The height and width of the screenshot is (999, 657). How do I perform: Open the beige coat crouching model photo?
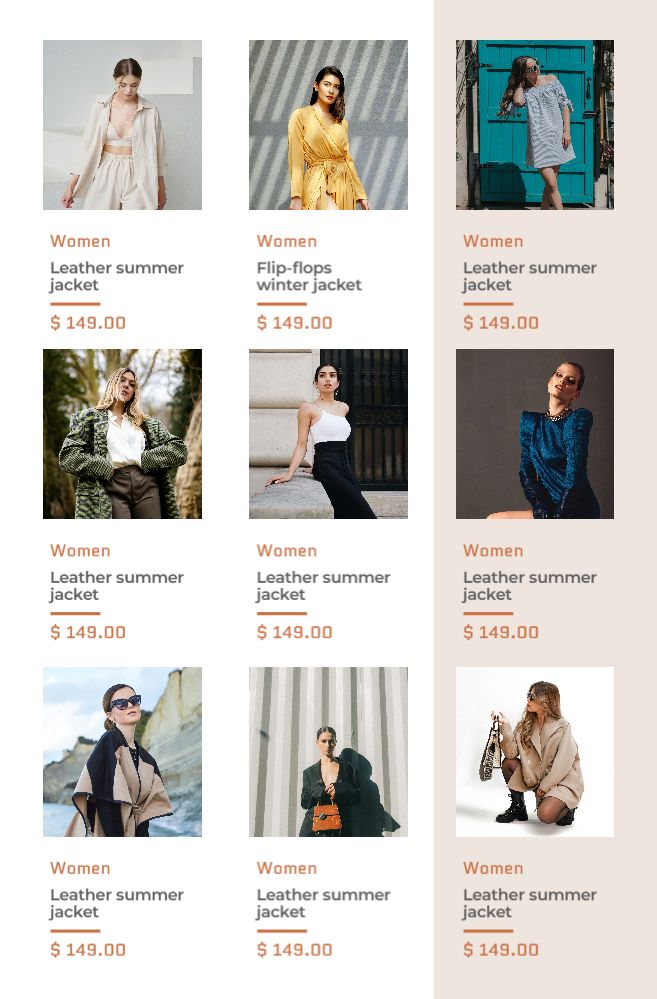click(x=535, y=752)
